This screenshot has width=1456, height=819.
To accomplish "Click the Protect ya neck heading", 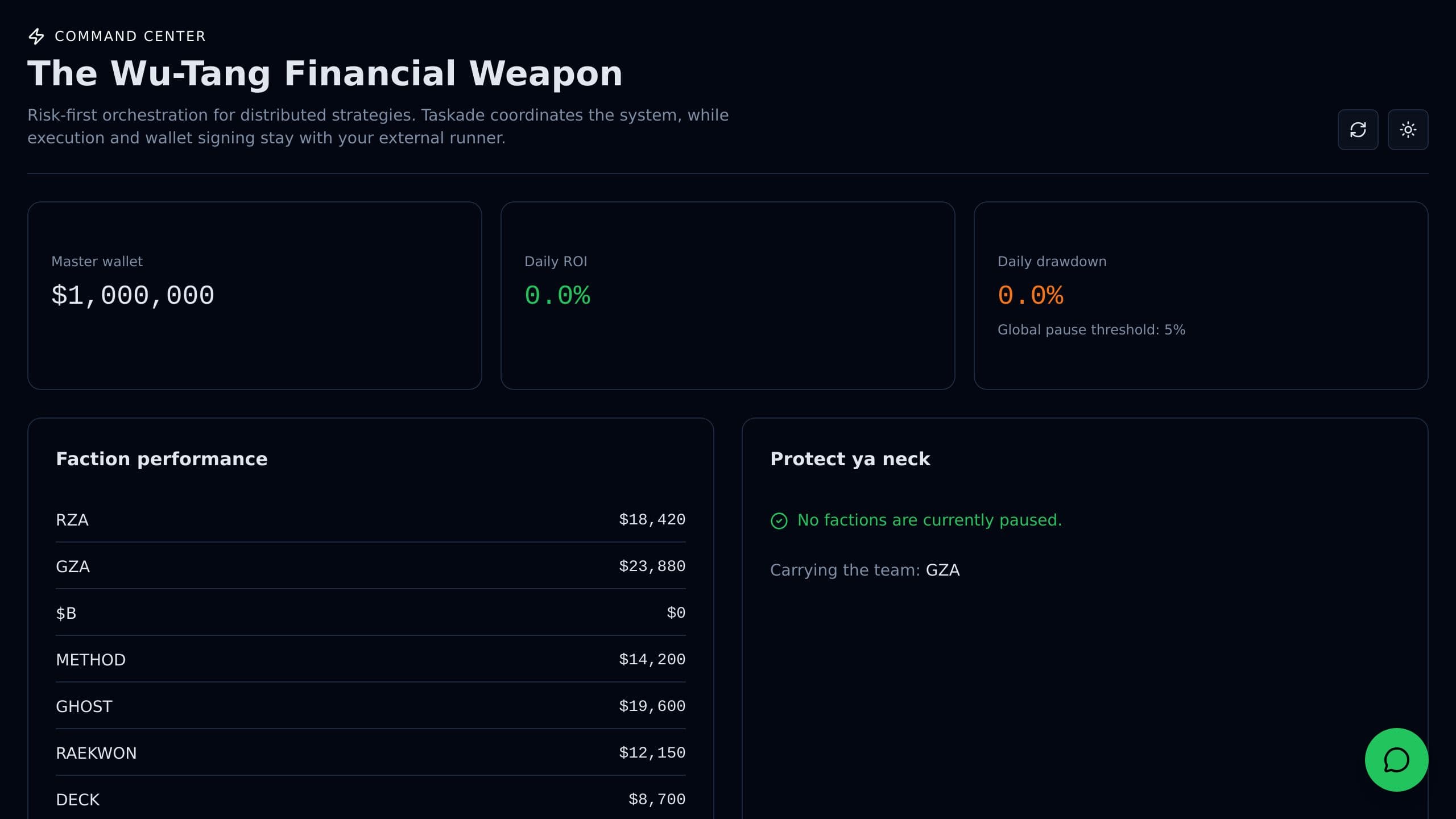I will pos(850,459).
